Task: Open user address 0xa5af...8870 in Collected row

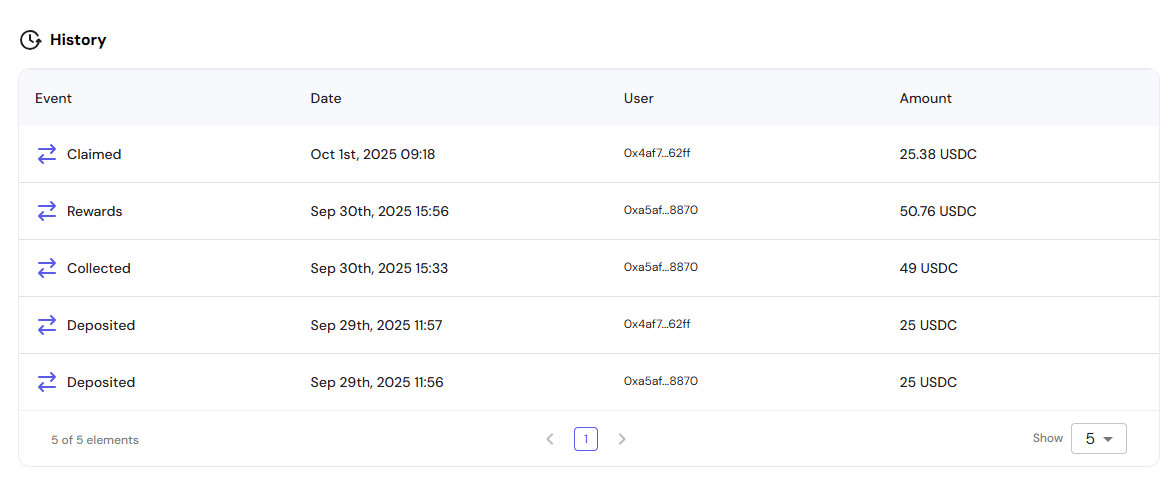Action: coord(660,268)
